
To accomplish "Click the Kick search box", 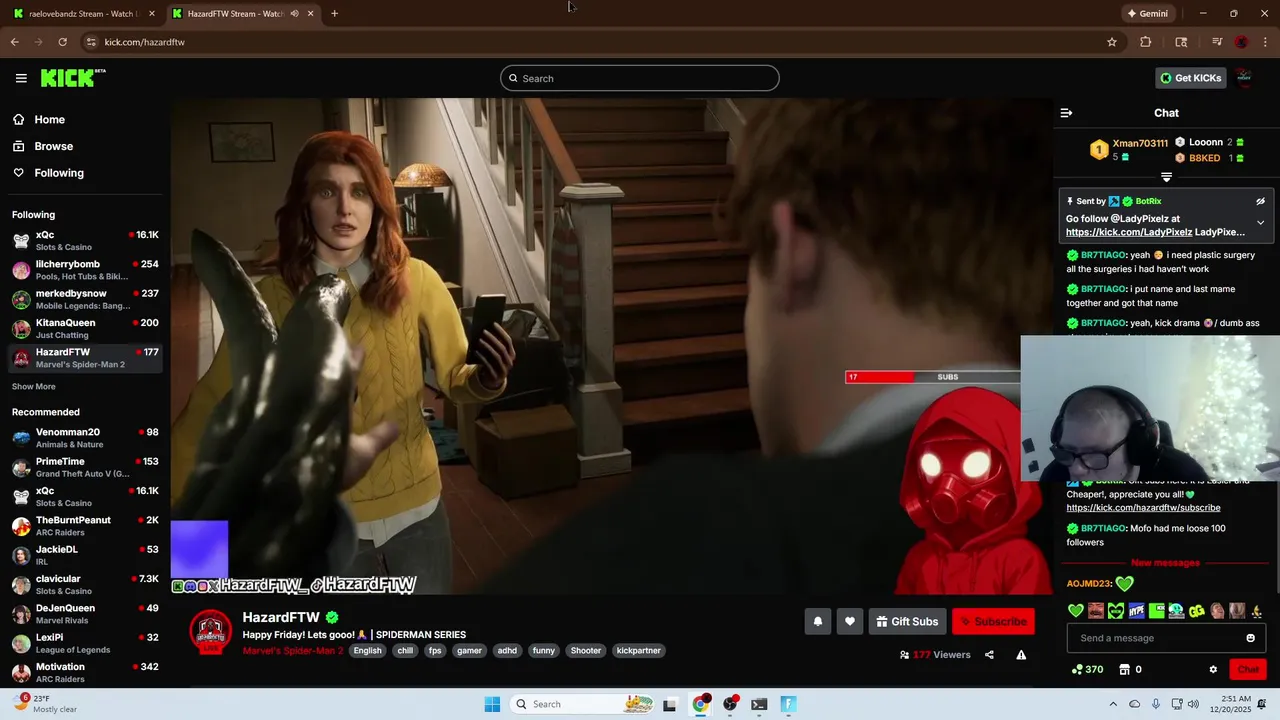I will click(x=640, y=78).
